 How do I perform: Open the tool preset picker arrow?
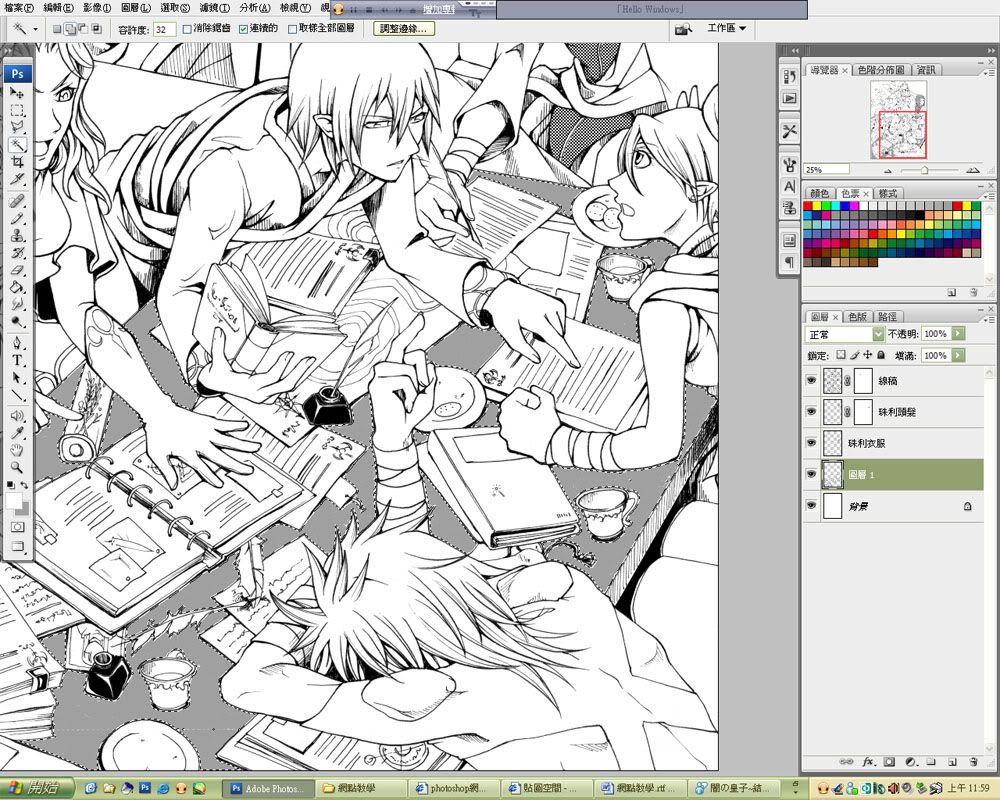pos(35,29)
